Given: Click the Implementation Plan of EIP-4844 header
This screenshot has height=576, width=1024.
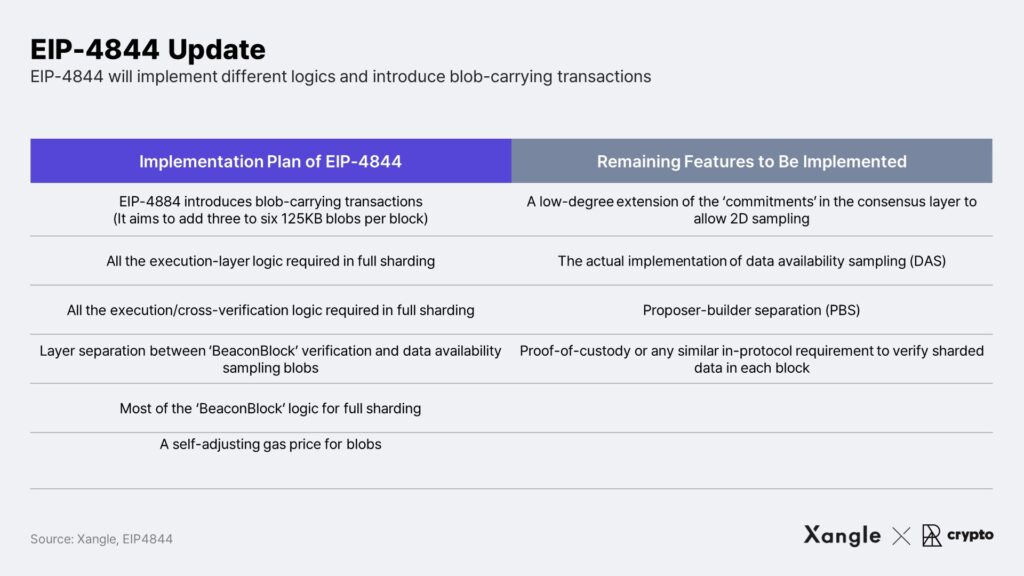Looking at the screenshot, I should click(x=270, y=161).
